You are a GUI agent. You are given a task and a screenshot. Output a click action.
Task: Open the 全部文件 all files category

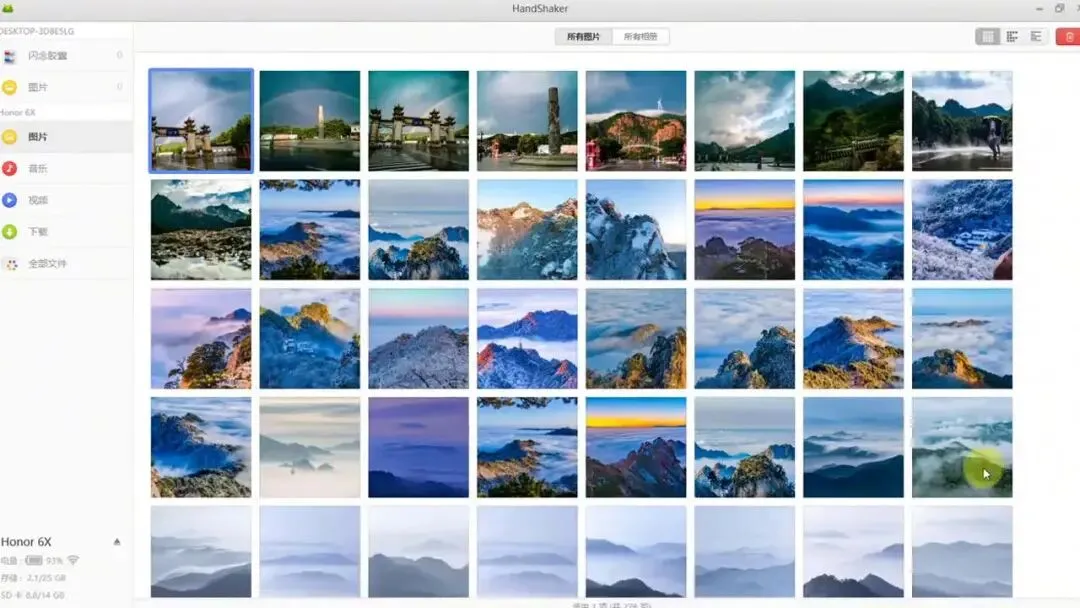pos(65,264)
